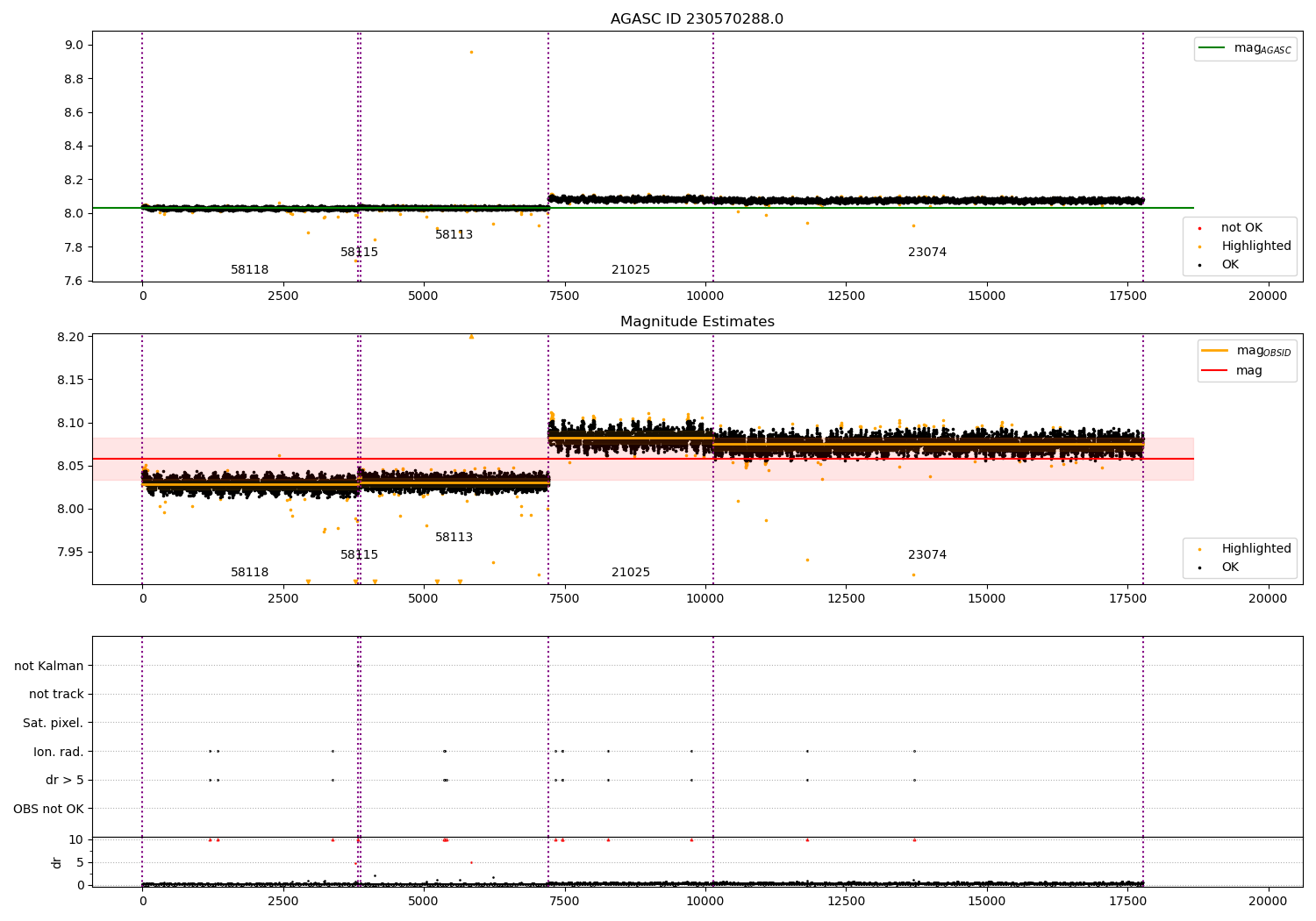Click the 'Sat. pixel.' row label

pyautogui.click(x=54, y=724)
